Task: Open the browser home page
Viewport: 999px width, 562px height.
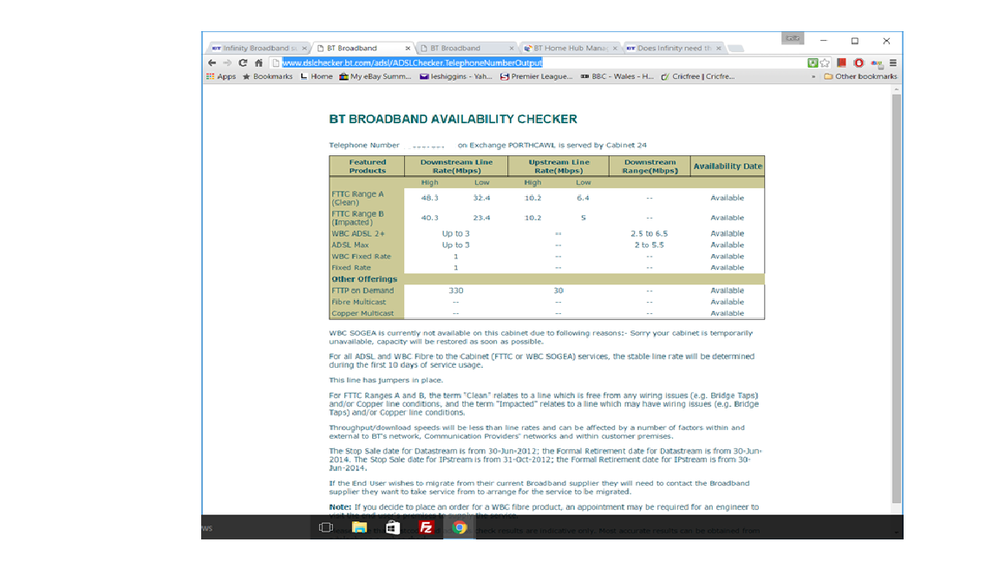Action: (259, 62)
